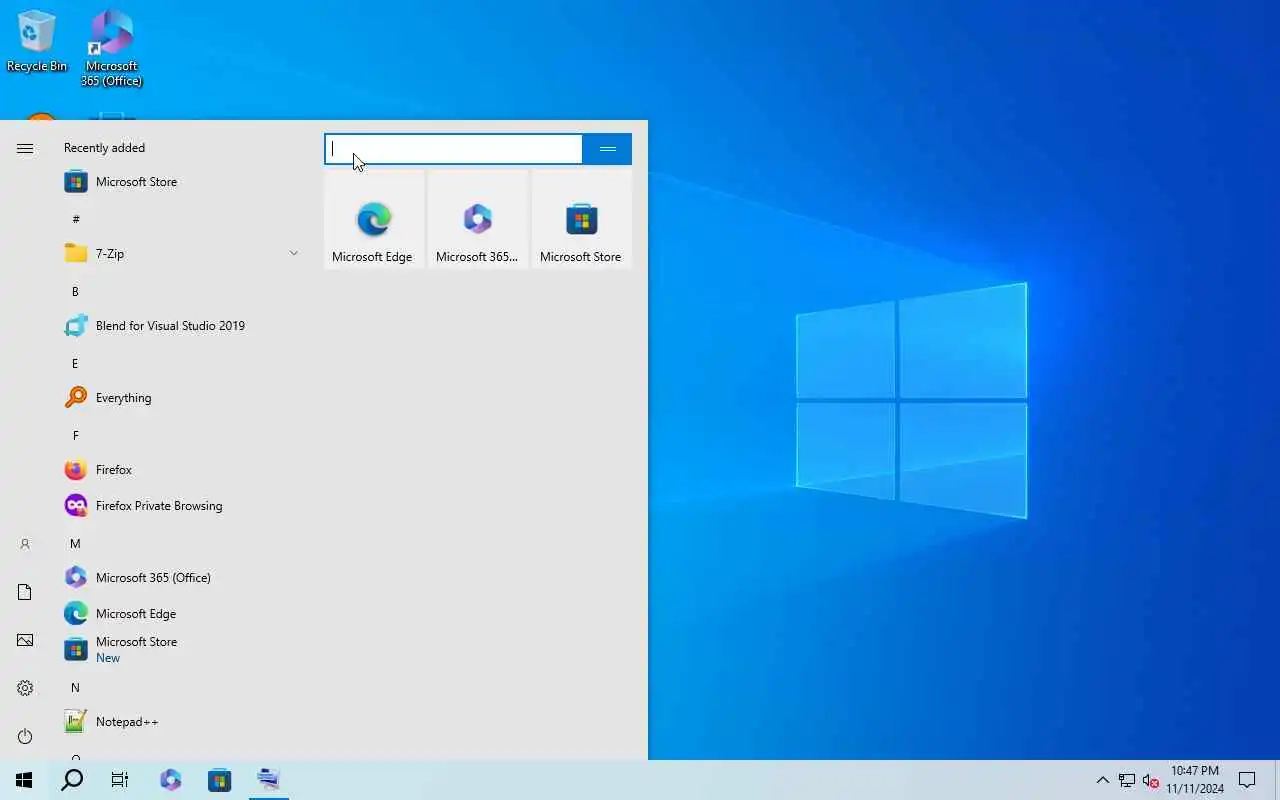Screen dimensions: 1280x800
Task: Expand the Start menu hamburger navigation
Action: [25, 148]
